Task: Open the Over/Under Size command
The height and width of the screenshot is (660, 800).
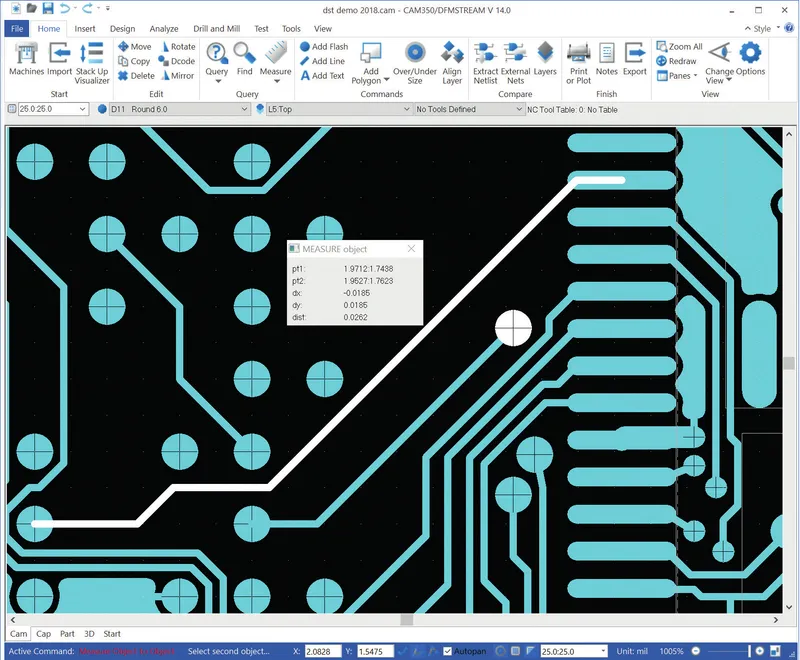Action: (x=415, y=63)
